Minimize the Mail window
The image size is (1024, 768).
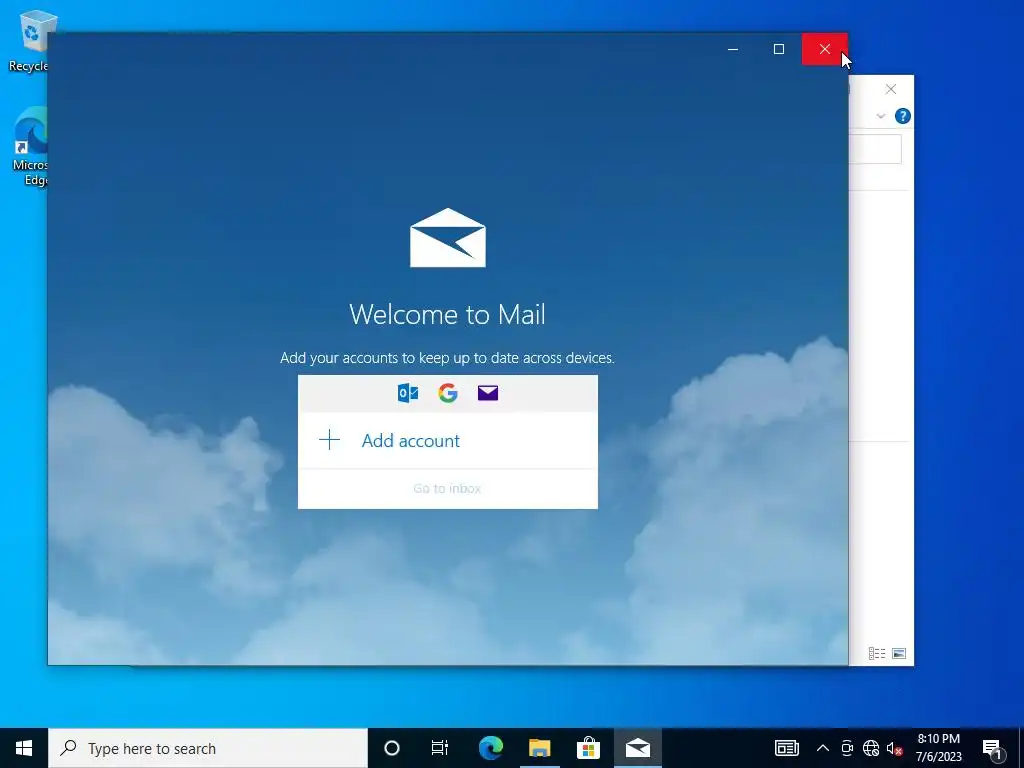pos(733,49)
